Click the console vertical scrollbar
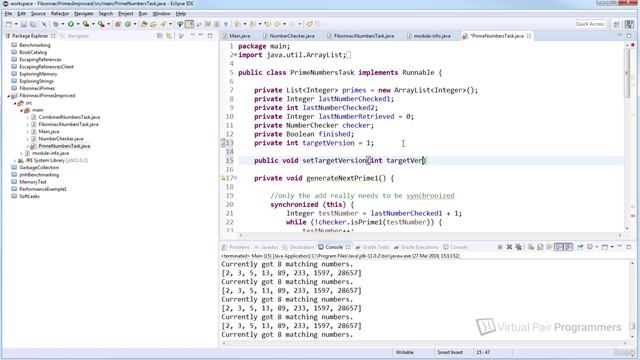This screenshot has width=640, height=360. (632, 300)
